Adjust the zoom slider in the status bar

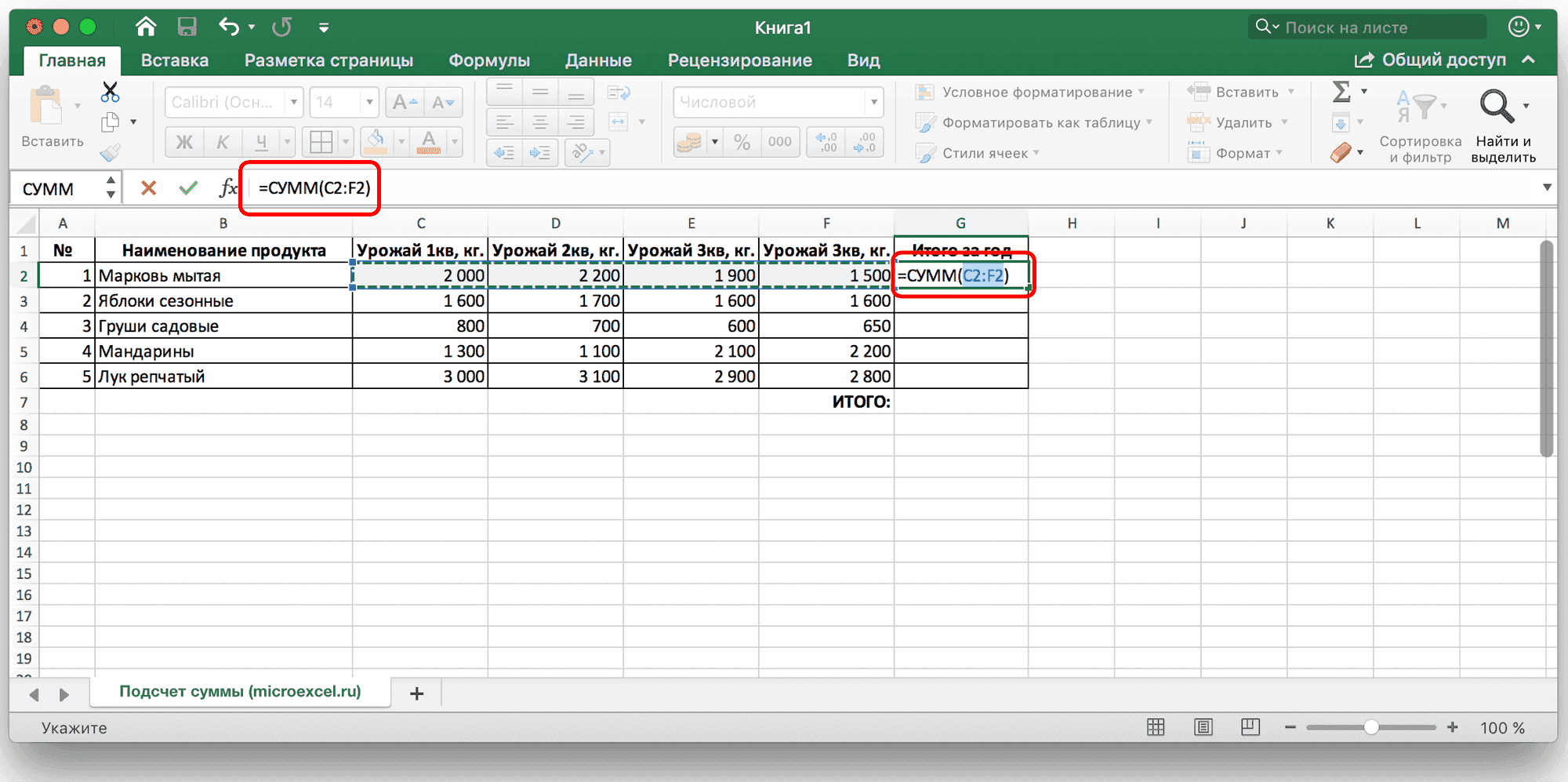pos(1372,728)
